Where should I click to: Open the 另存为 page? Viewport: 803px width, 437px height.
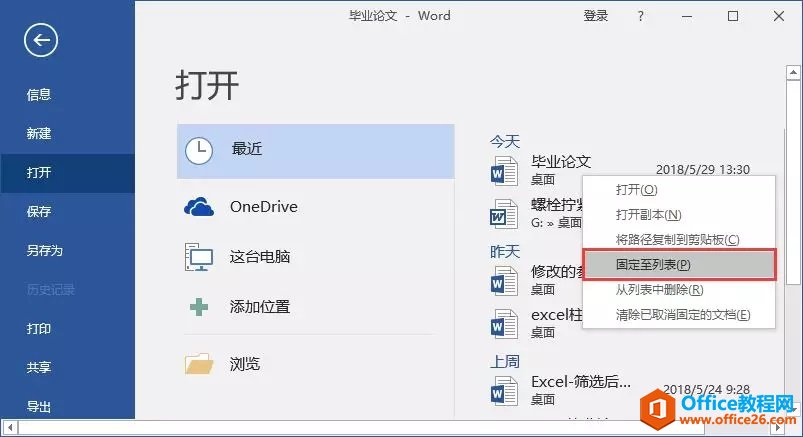pos(45,251)
